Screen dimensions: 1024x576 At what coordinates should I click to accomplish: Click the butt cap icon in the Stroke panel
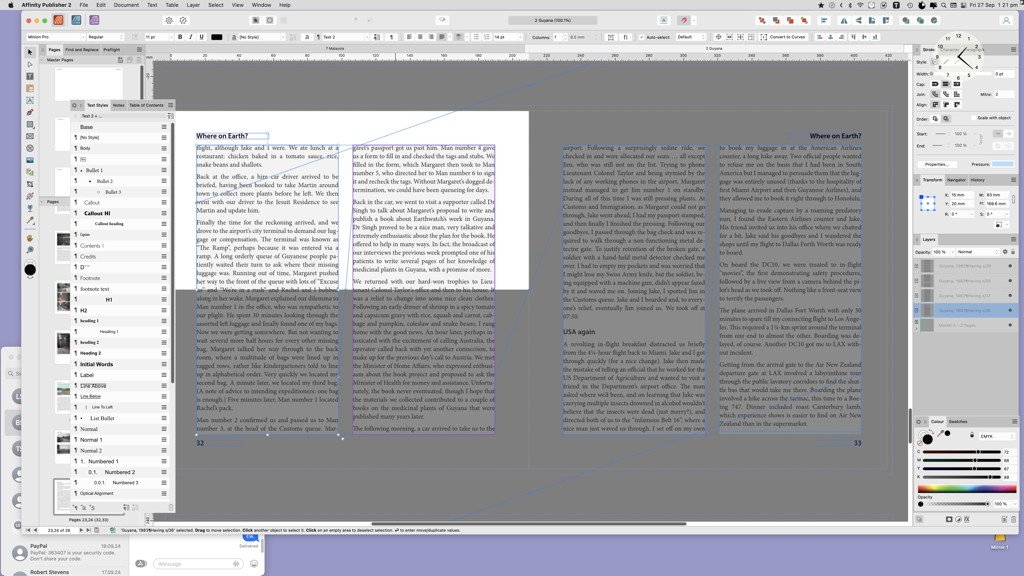pyautogui.click(x=935, y=84)
